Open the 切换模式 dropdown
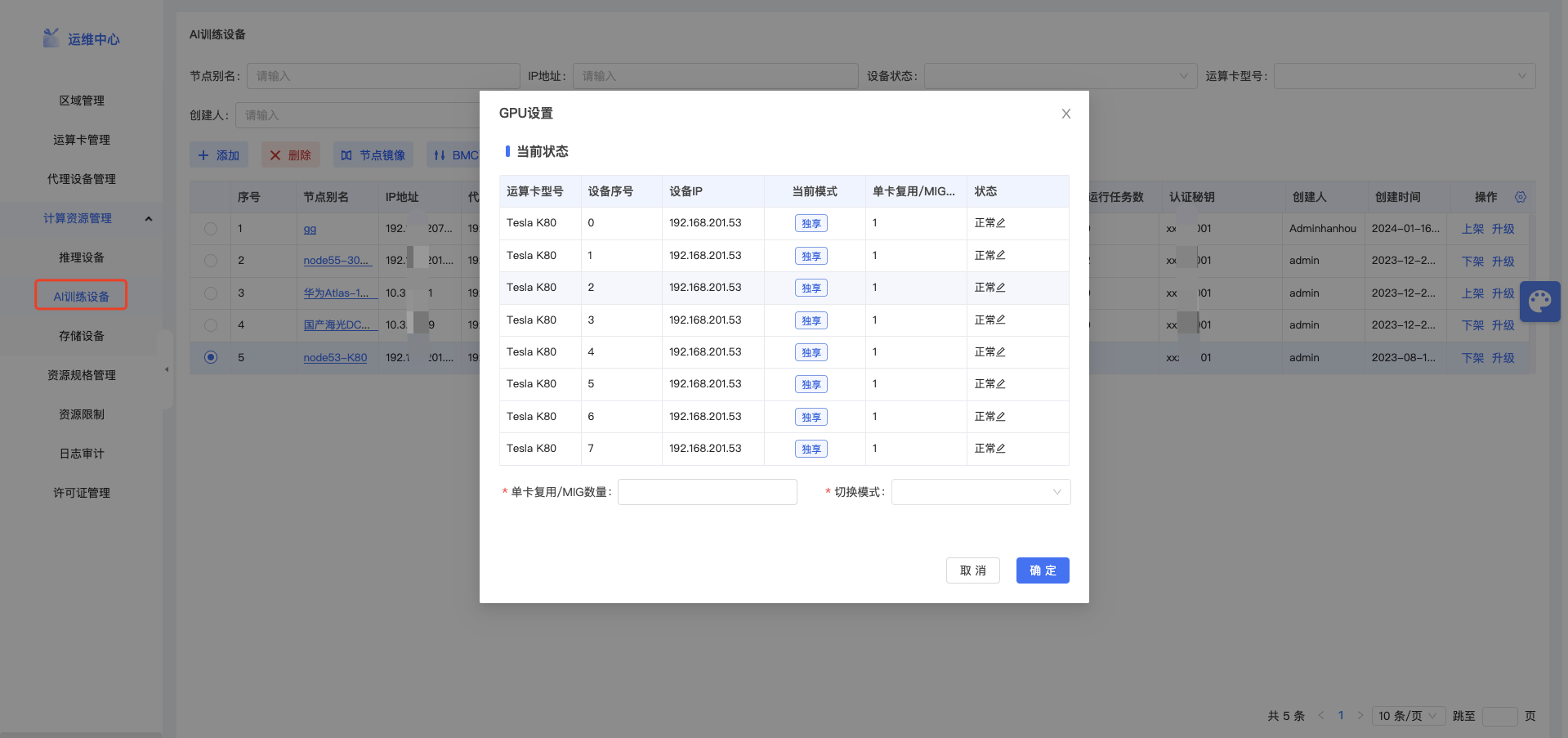1568x738 pixels. point(981,492)
